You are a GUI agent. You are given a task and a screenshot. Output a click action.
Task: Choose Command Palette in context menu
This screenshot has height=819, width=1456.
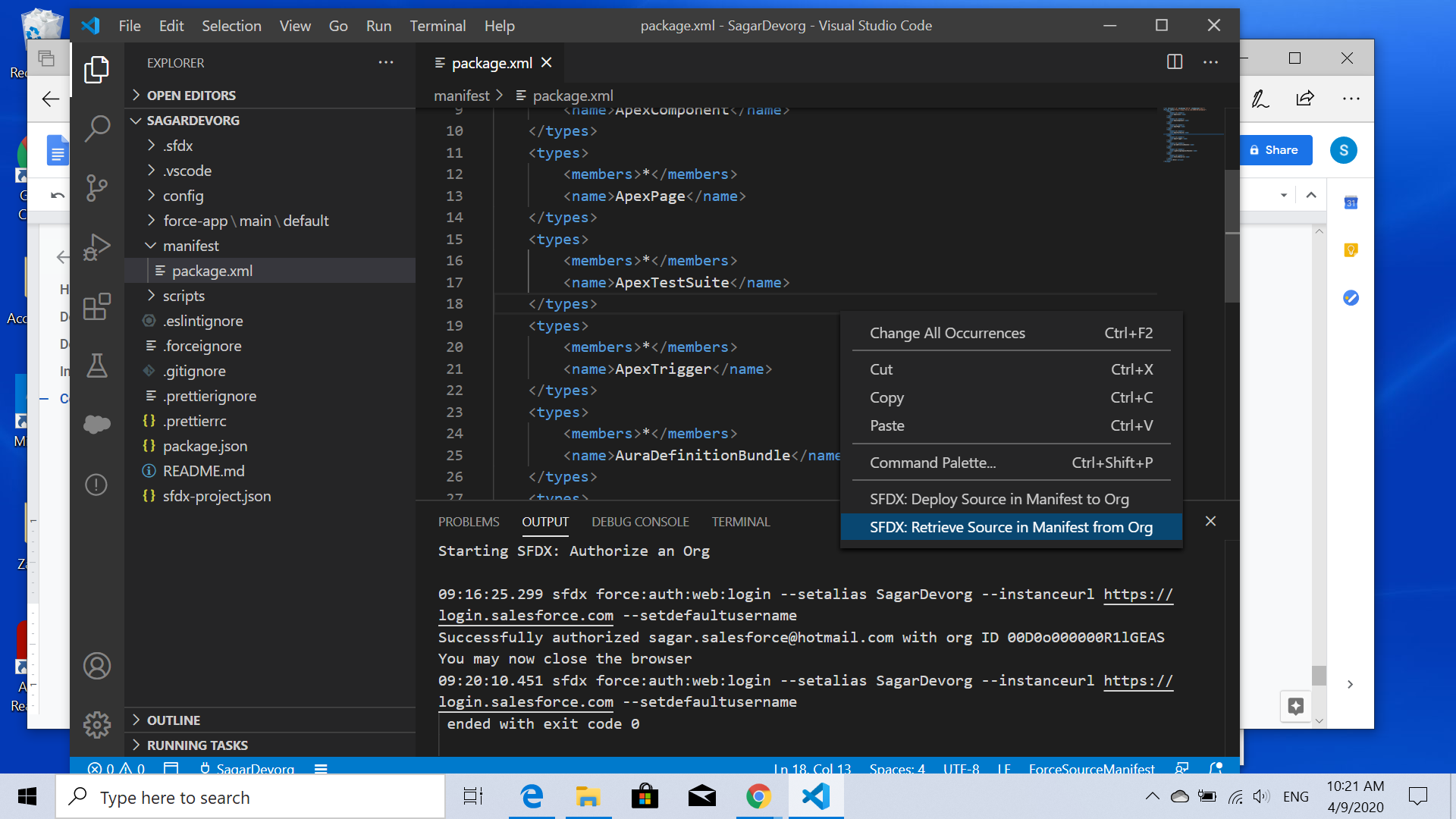pyautogui.click(x=1011, y=463)
